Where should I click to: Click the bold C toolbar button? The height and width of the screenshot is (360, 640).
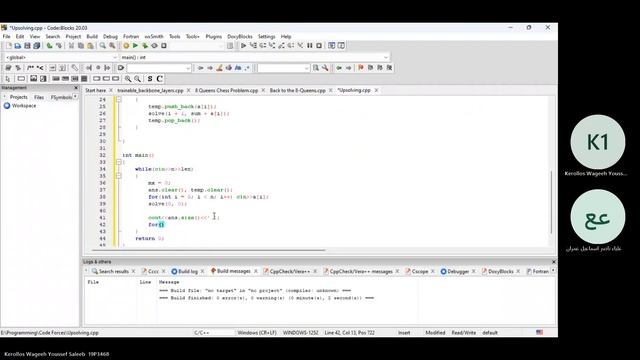(160, 79)
